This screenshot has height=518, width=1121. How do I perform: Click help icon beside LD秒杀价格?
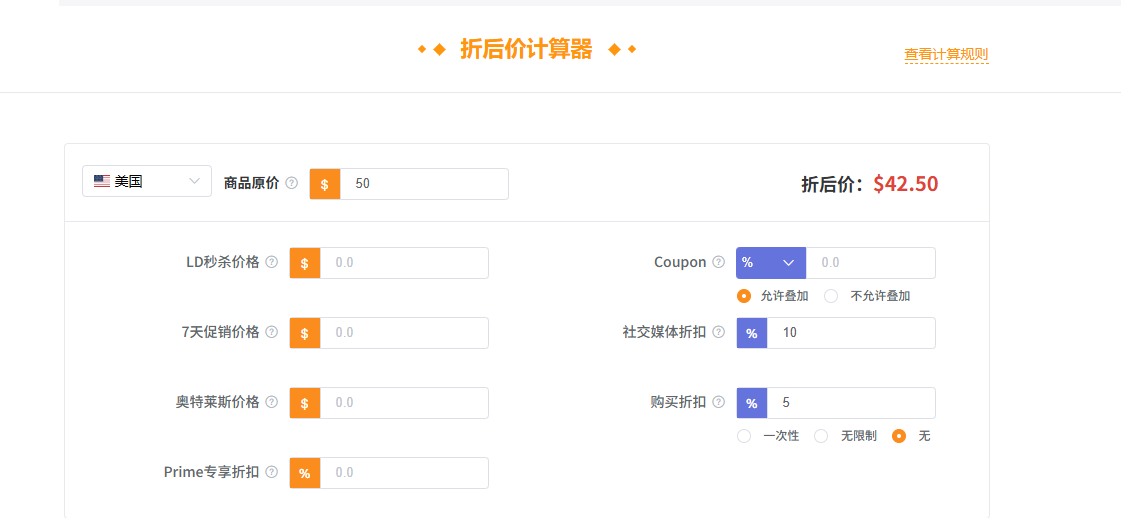click(x=271, y=262)
